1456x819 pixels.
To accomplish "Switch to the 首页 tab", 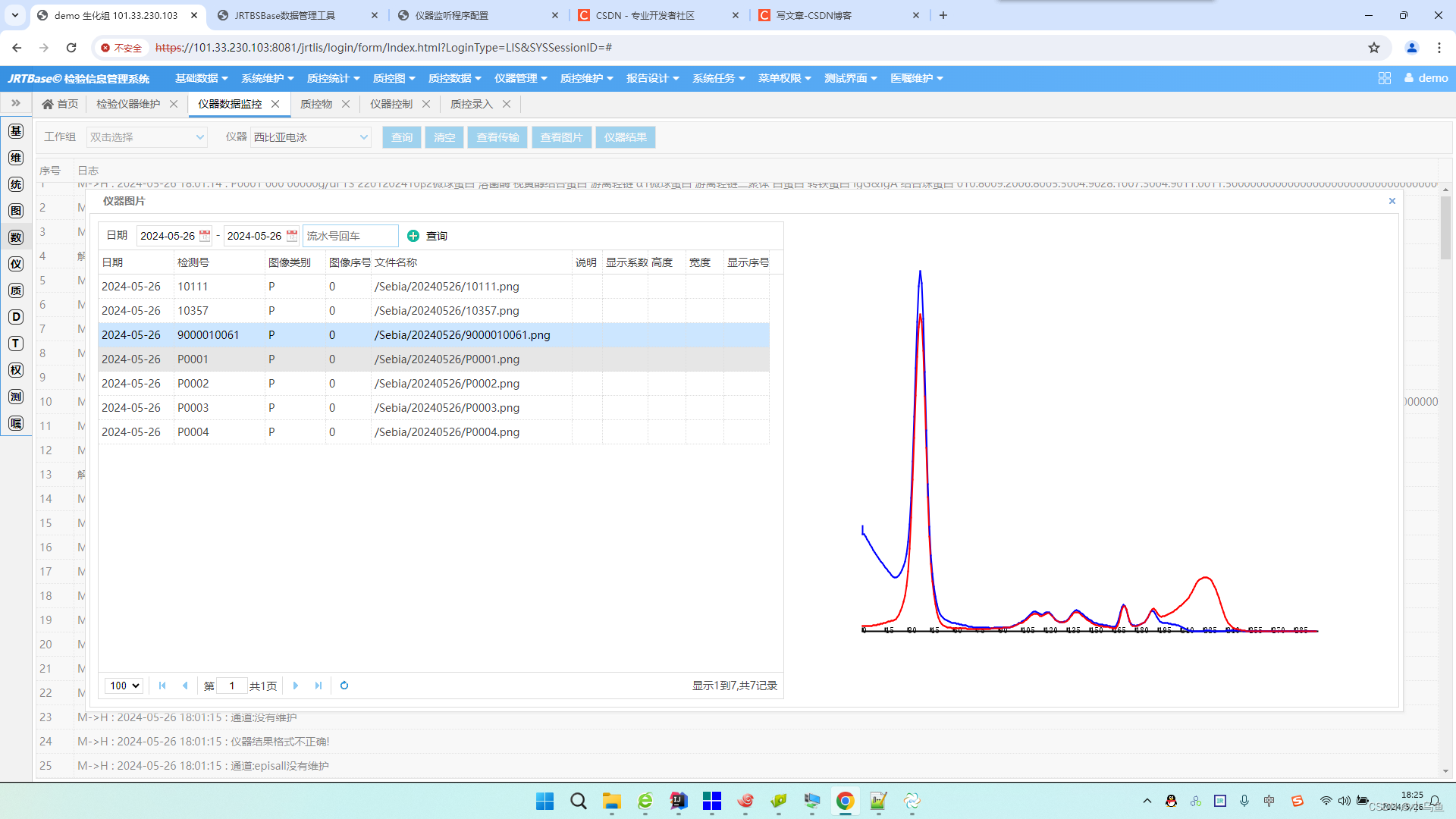I will tap(60, 104).
